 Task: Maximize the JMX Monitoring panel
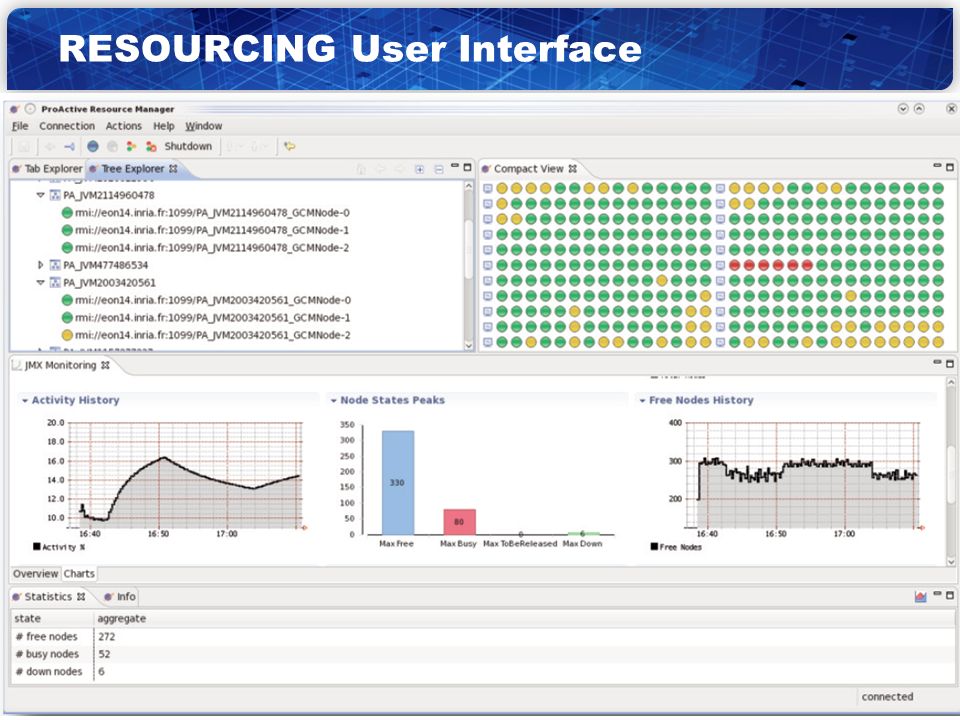point(950,364)
